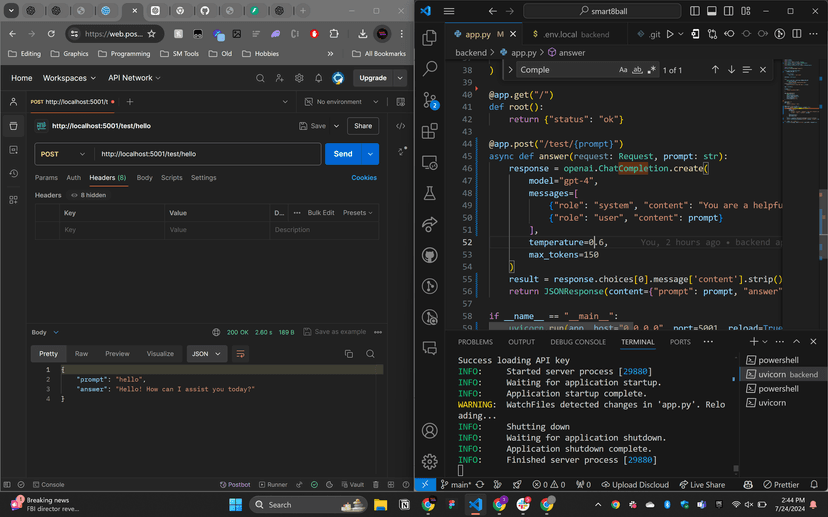Toggle Match Case in find widget
The height and width of the screenshot is (517, 828).
coord(623,70)
